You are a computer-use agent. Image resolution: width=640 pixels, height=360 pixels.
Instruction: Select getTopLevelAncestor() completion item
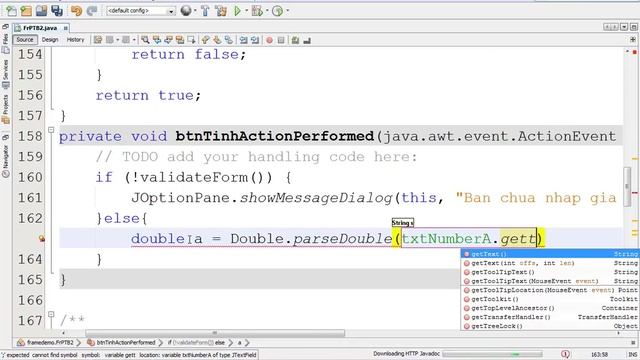(550, 308)
